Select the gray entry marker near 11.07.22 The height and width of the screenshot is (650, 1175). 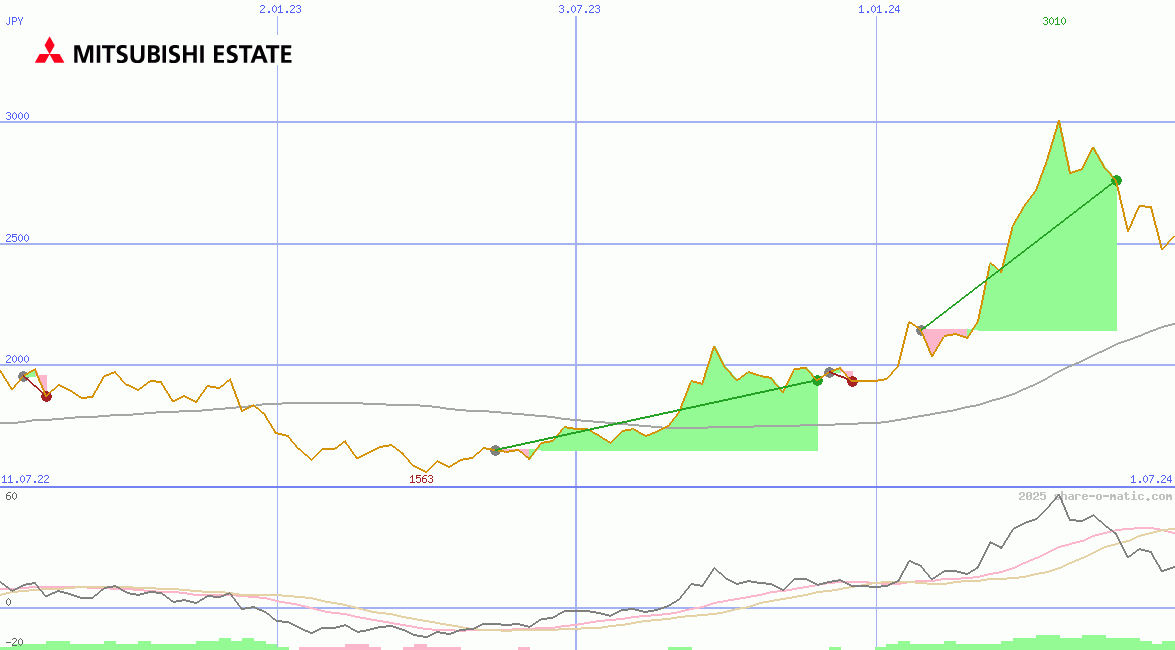coord(23,376)
